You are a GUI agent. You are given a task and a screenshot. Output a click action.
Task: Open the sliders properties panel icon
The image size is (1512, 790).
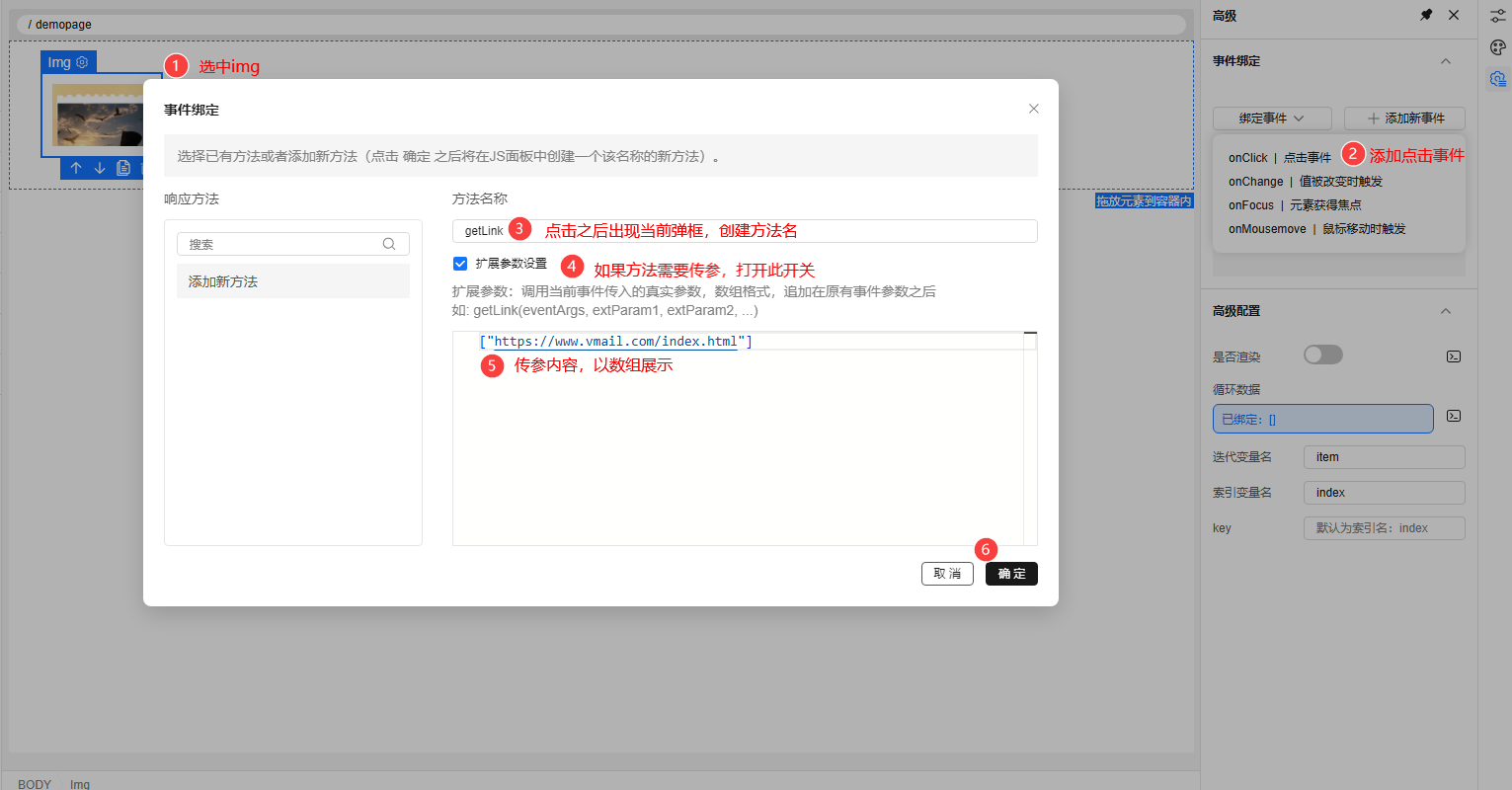pos(1497,16)
